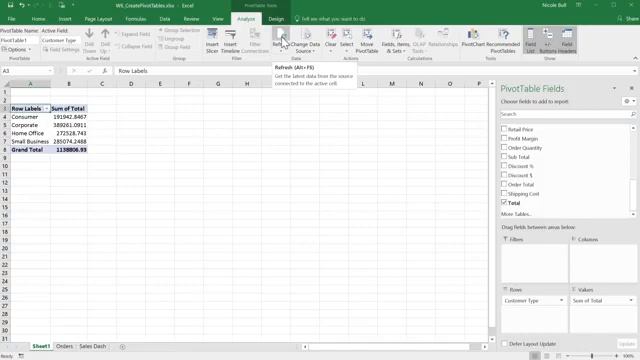640x360 pixels.
Task: Click the new sheet plus icon
Action: pos(122,347)
